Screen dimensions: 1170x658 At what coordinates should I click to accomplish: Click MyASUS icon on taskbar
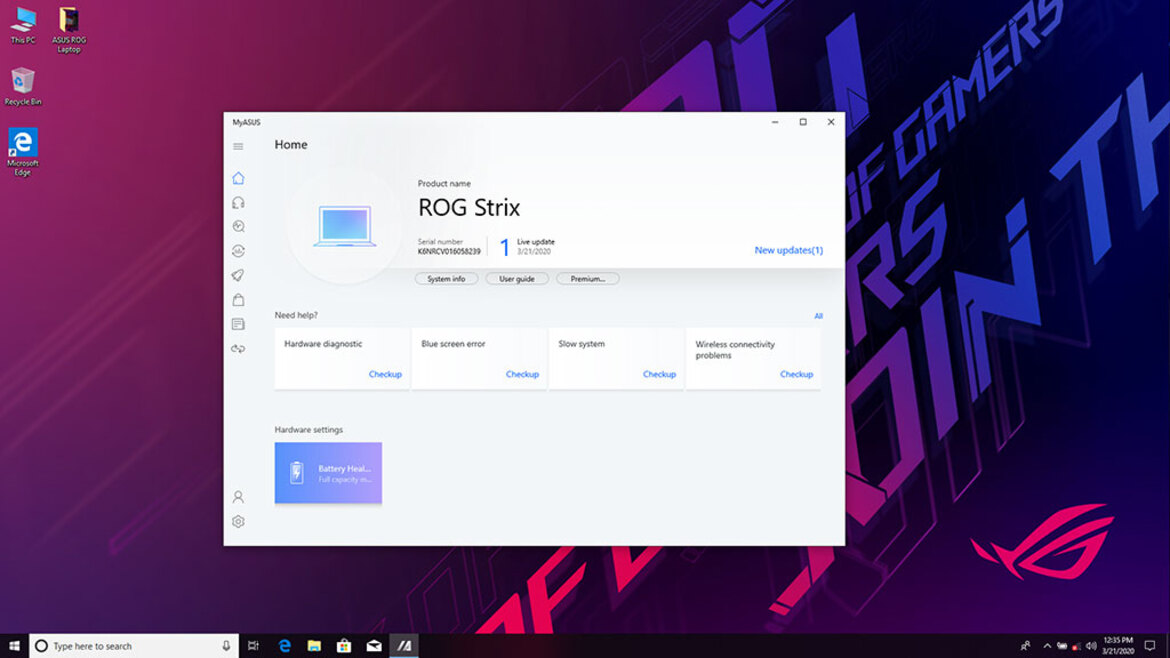pos(404,646)
